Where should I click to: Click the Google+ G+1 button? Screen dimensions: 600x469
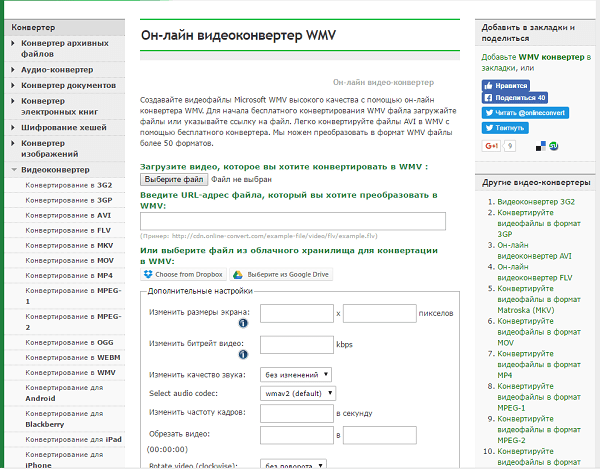[x=491, y=145]
